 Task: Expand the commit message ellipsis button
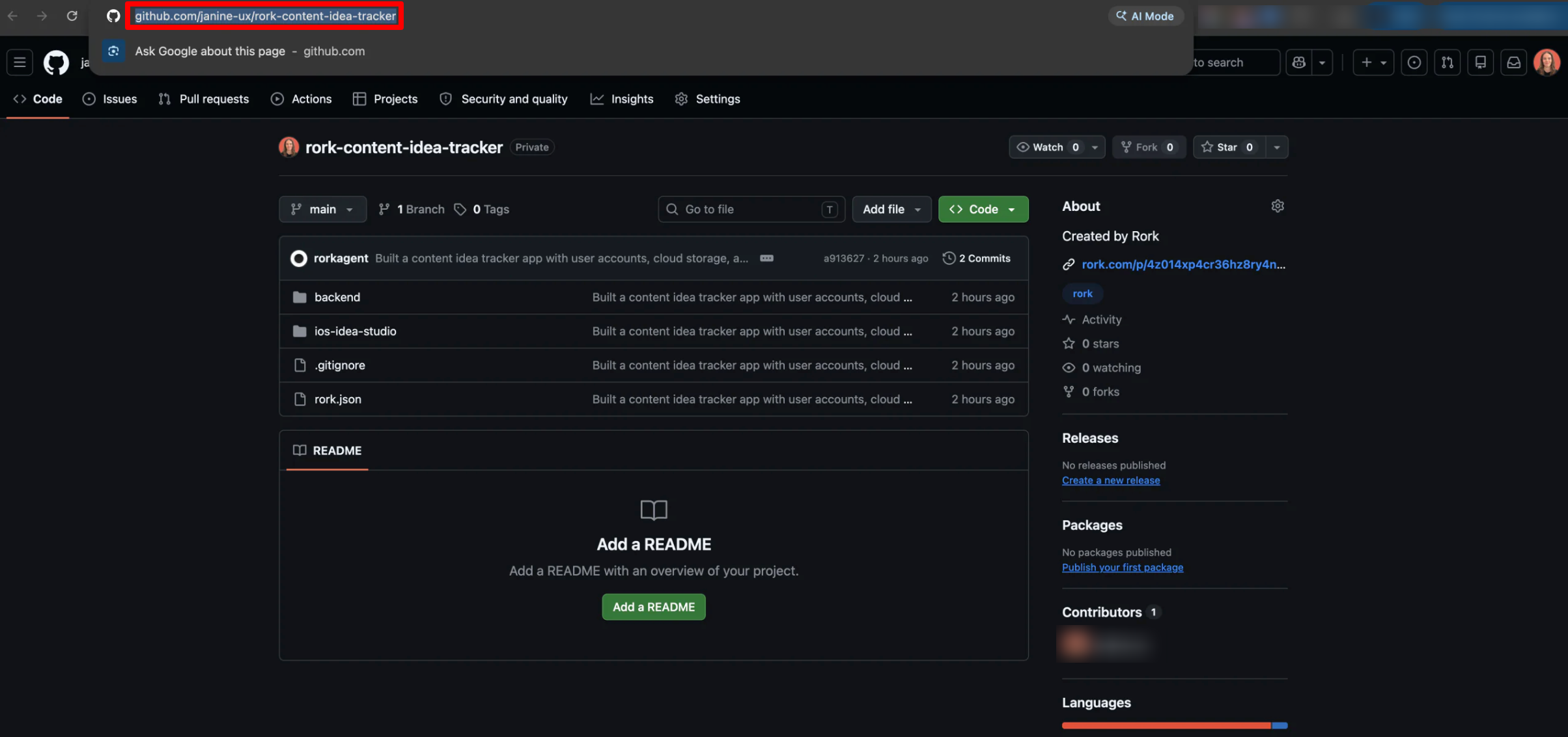pos(766,258)
